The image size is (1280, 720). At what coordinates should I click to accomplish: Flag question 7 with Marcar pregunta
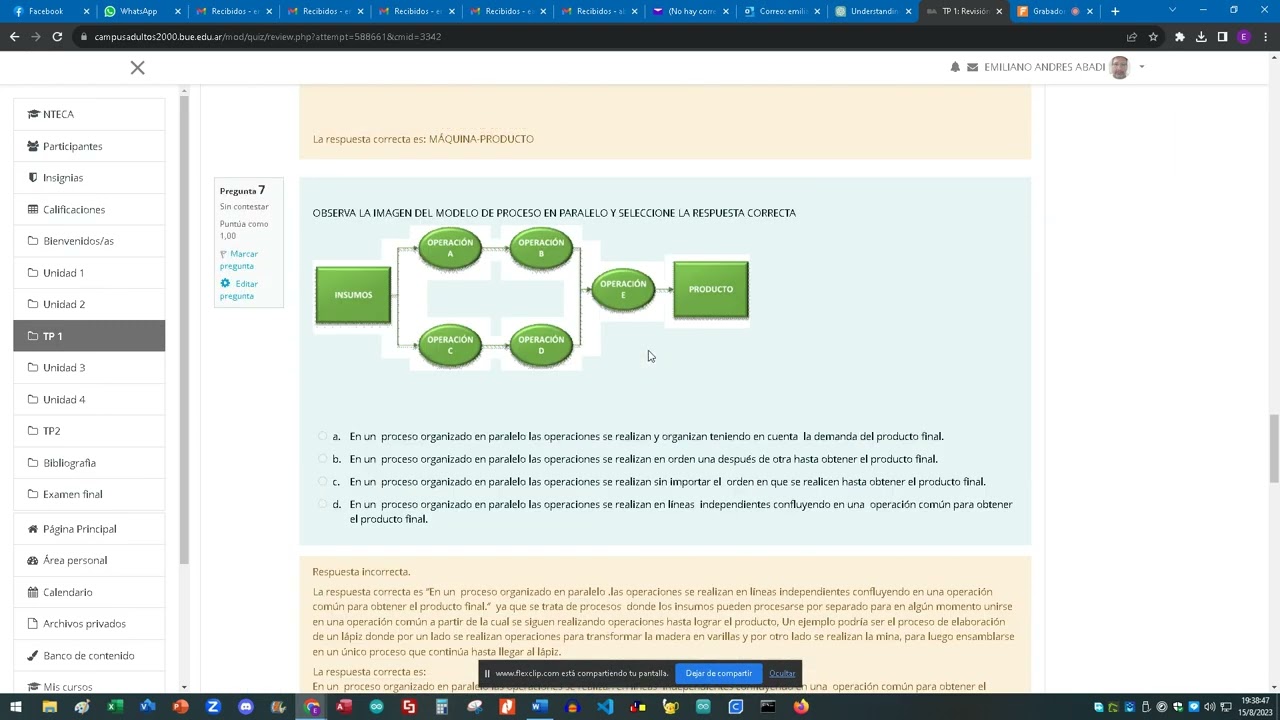[239, 260]
